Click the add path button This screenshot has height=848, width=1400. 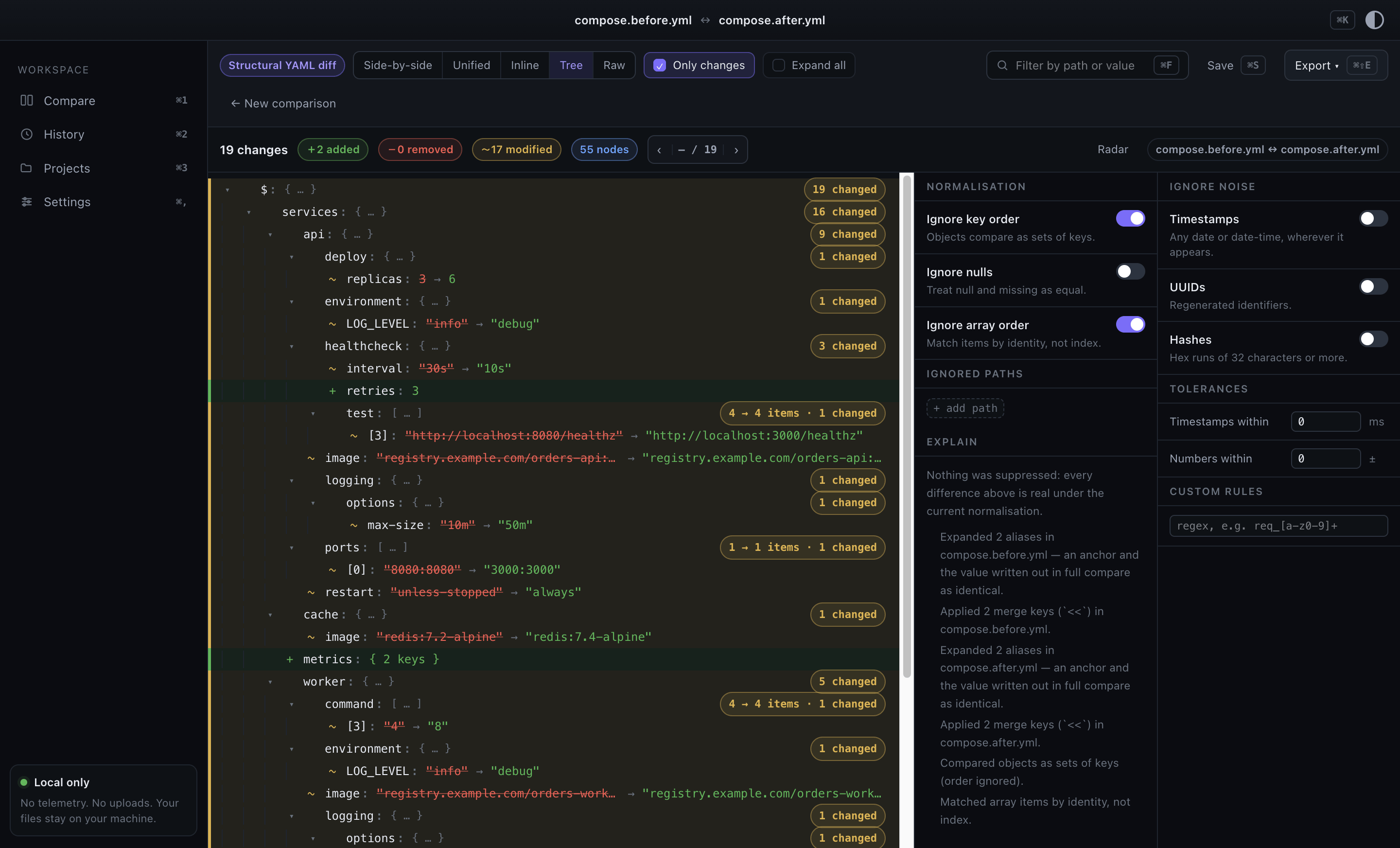pos(965,408)
